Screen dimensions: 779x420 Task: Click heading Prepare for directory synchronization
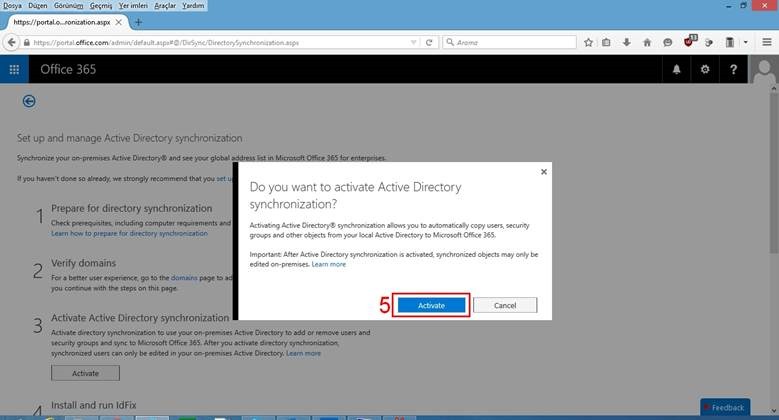point(132,208)
